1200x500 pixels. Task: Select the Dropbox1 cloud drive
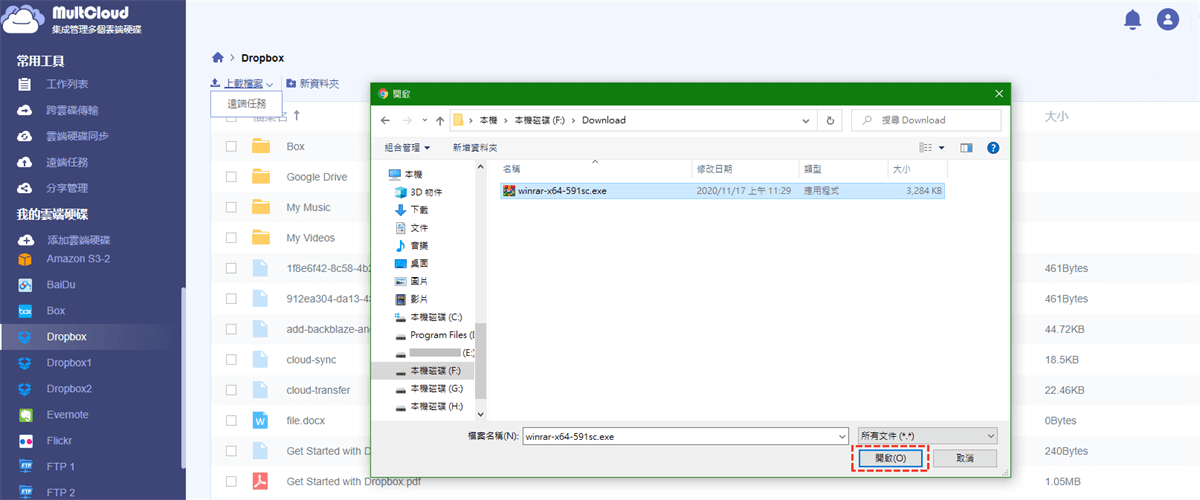pyautogui.click(x=69, y=363)
